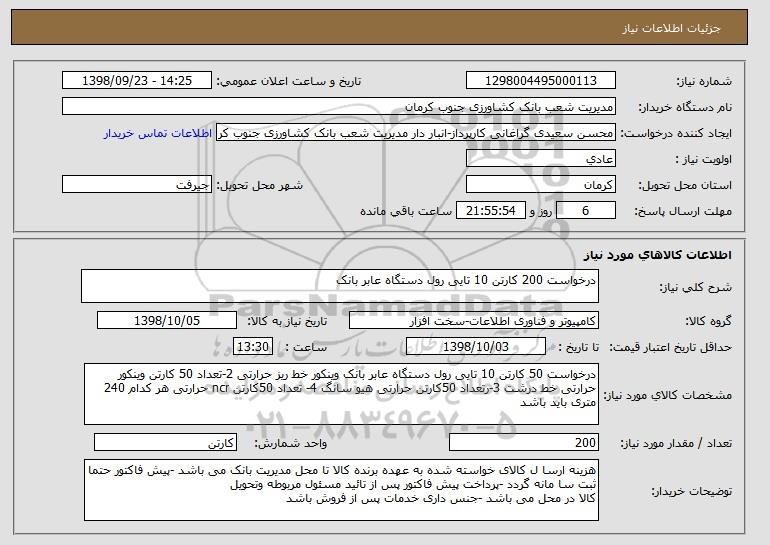Select the گروه کالا label
The width and height of the screenshot is (770, 545).
pos(709,321)
